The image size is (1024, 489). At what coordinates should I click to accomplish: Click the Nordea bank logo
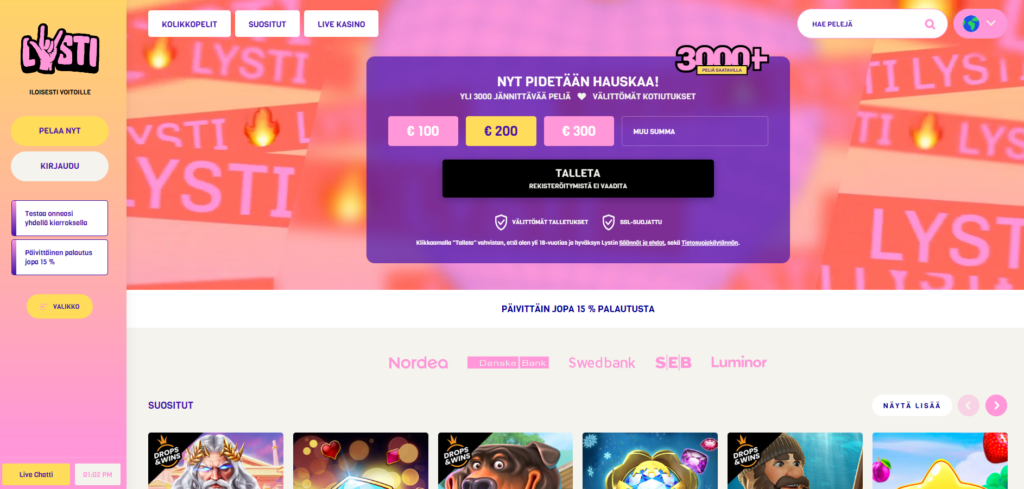point(418,363)
